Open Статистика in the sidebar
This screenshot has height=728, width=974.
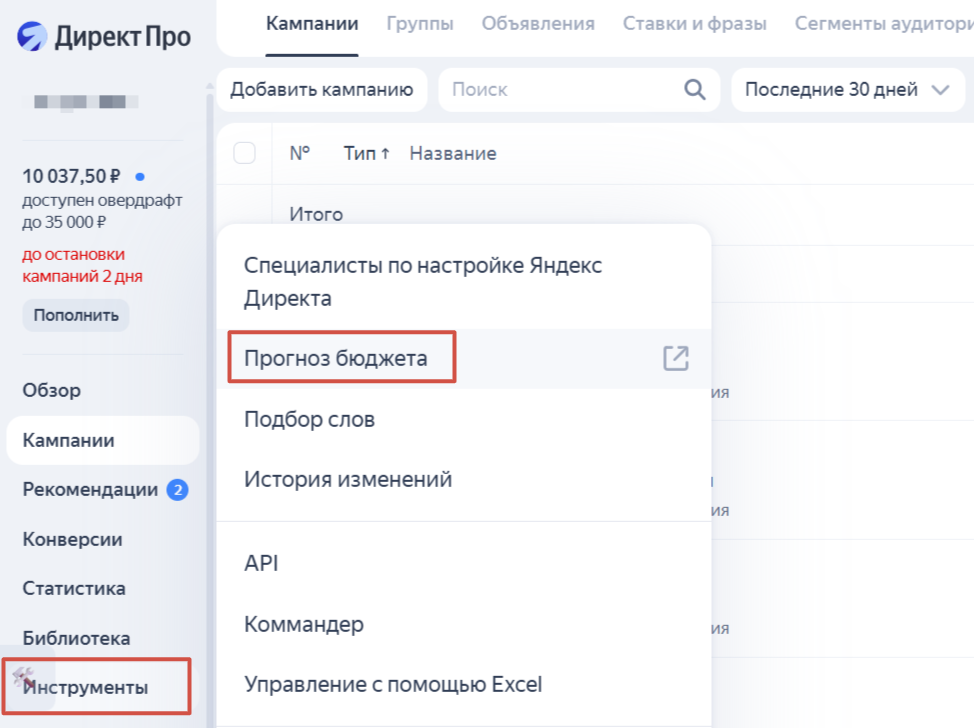[74, 588]
